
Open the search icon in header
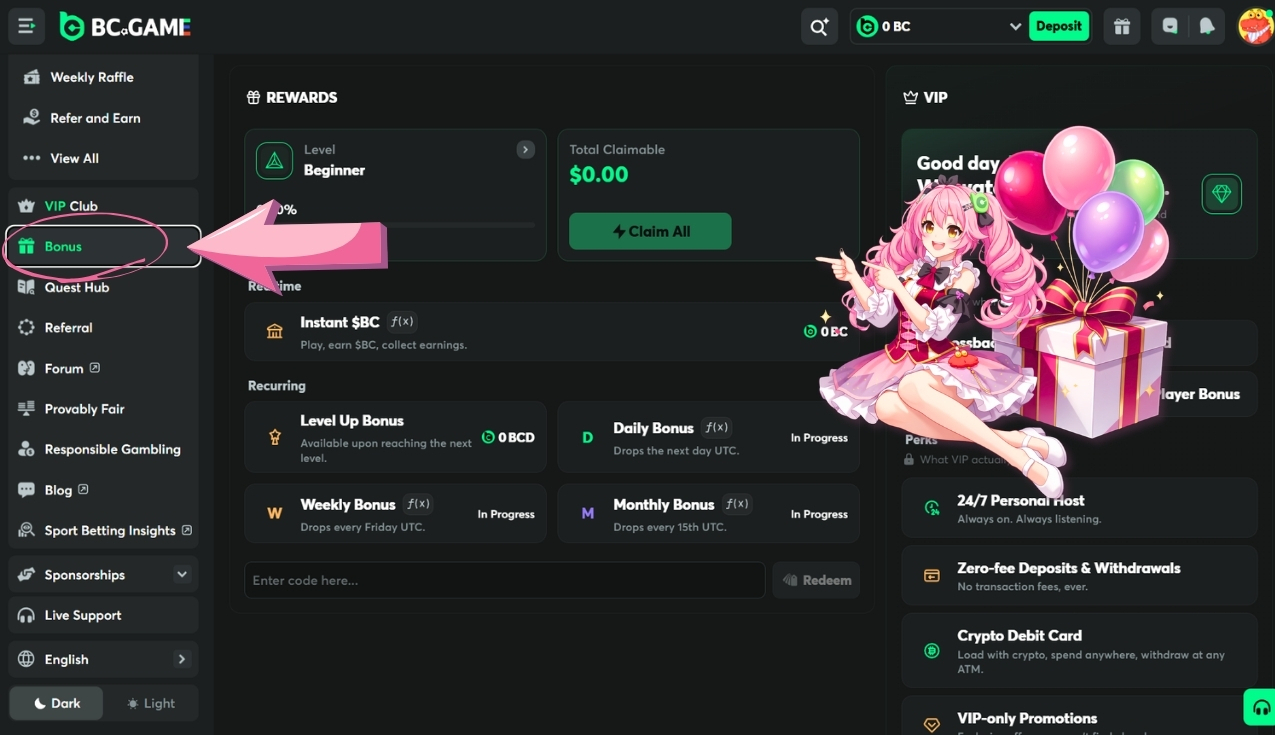pyautogui.click(x=819, y=27)
